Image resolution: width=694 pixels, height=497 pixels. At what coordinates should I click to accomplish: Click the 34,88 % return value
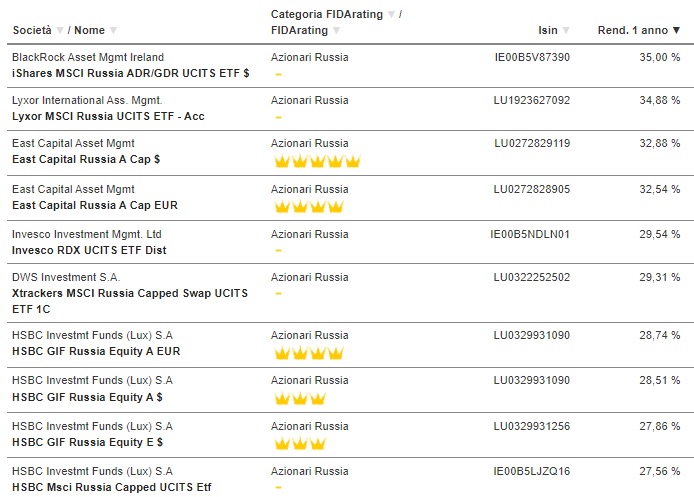(x=659, y=100)
